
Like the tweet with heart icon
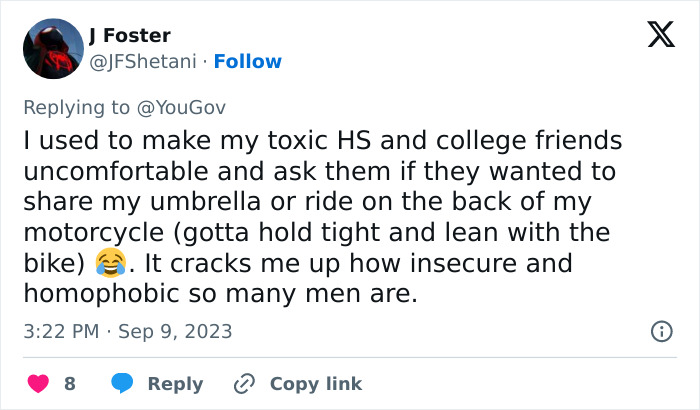point(37,384)
